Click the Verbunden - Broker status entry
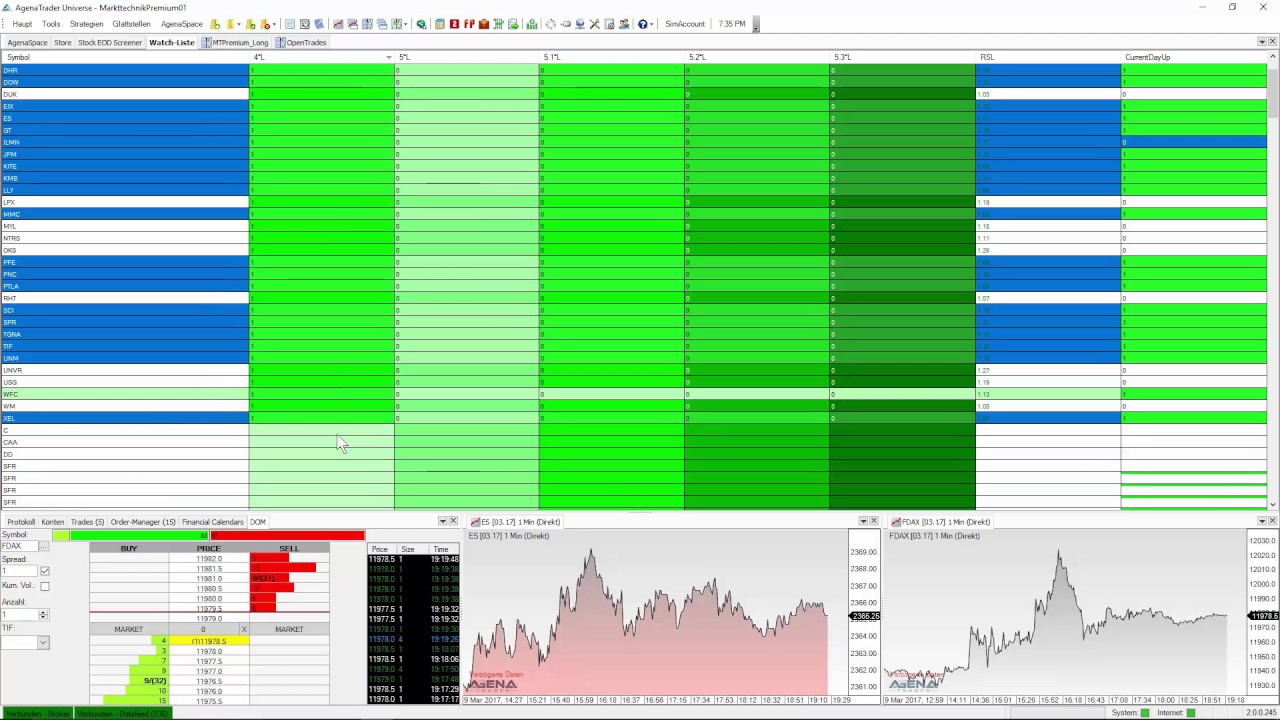Screen dimensions: 1280x720 pos(37,713)
